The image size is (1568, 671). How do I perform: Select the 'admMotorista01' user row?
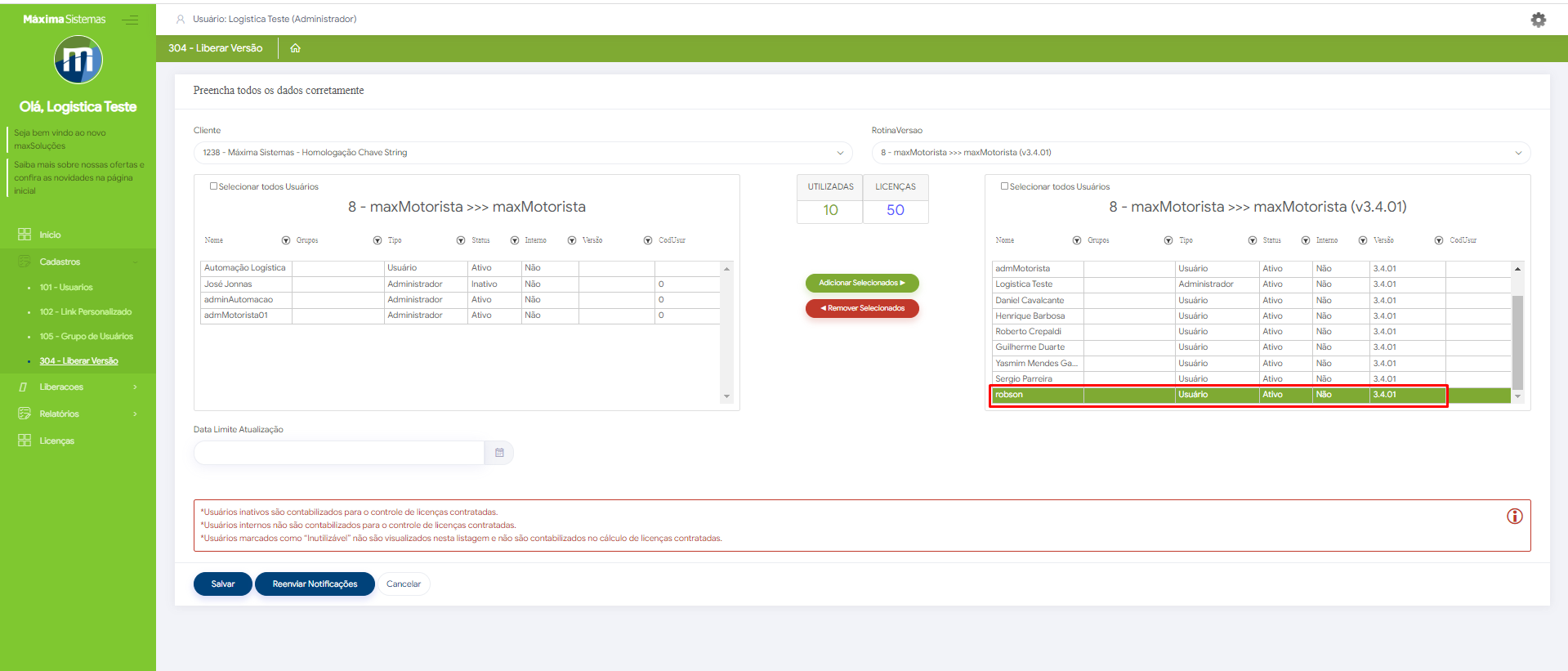pos(460,315)
